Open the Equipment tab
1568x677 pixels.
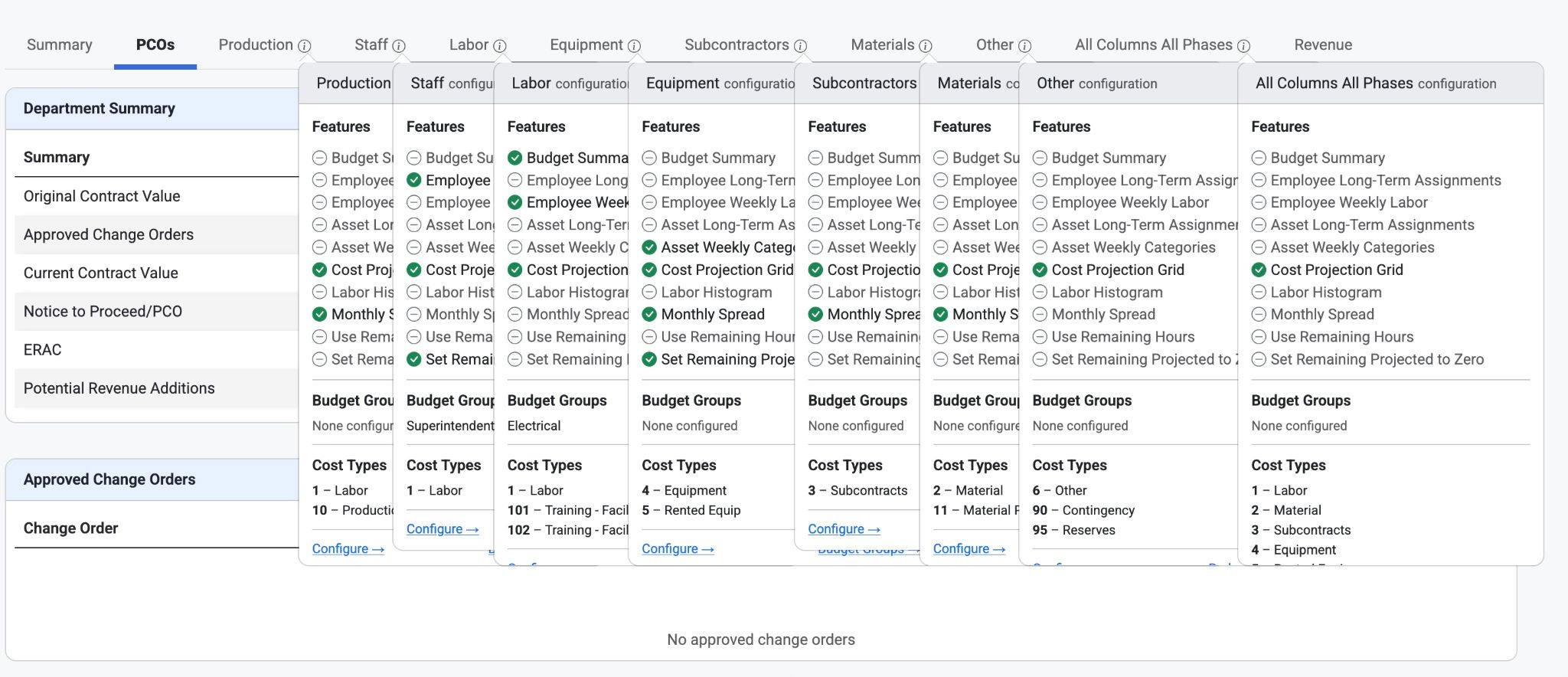pyautogui.click(x=586, y=44)
